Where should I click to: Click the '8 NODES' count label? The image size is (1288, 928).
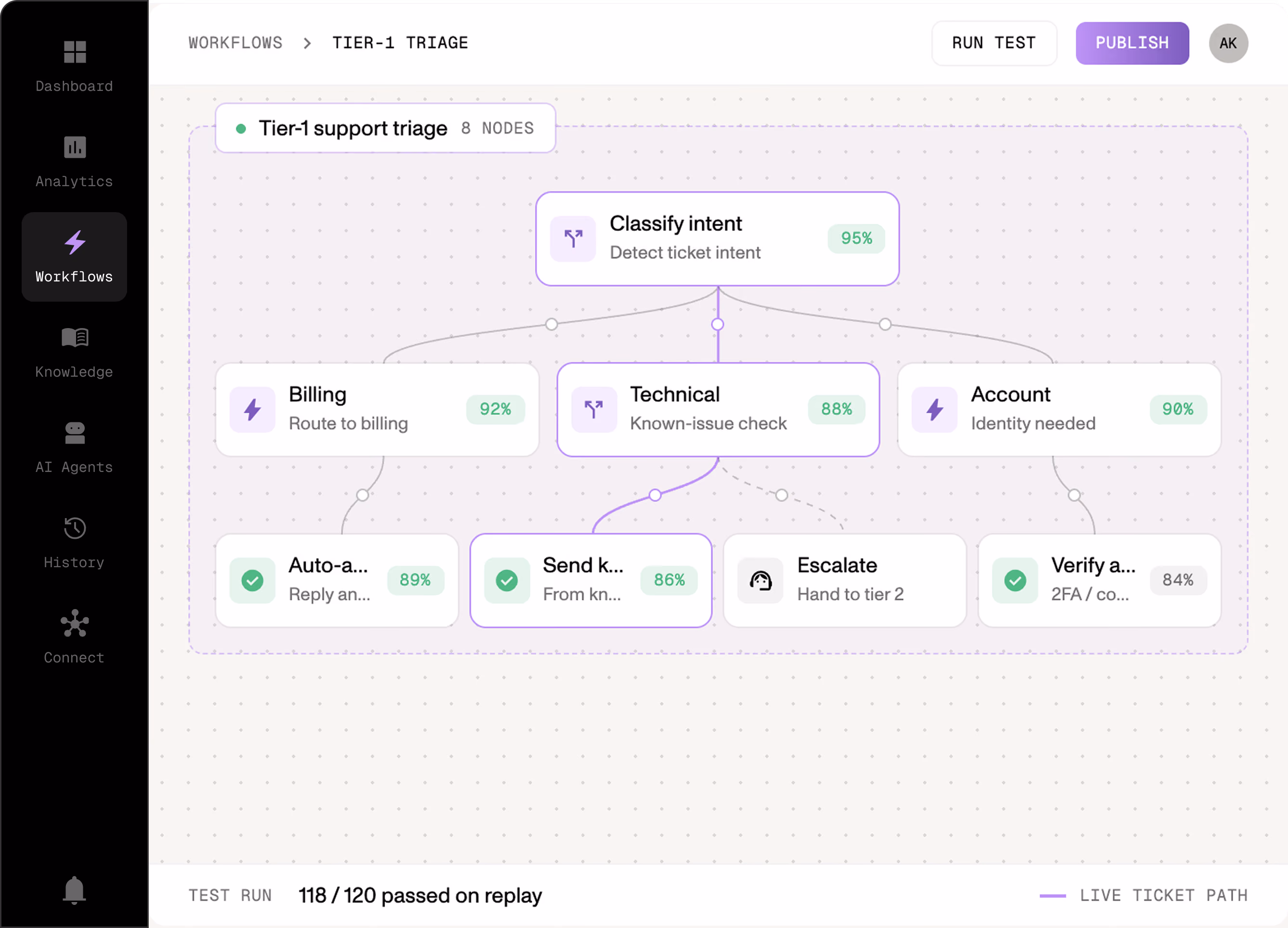(498, 128)
